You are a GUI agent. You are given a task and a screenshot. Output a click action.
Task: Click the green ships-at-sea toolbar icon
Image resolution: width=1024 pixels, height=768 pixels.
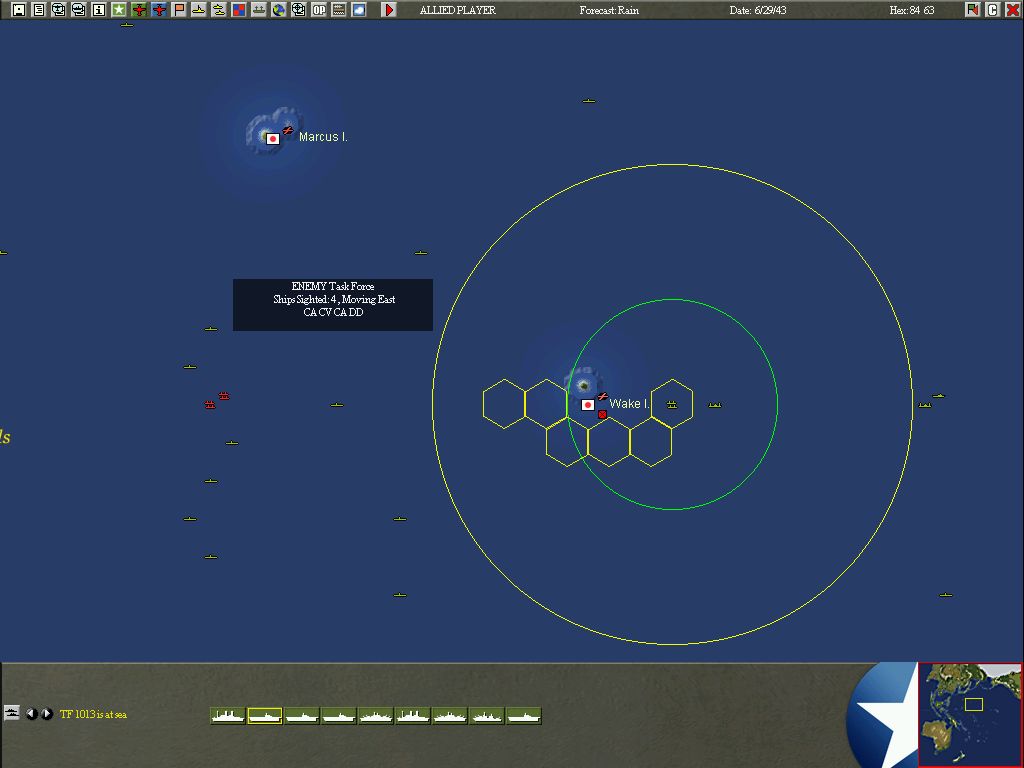[259, 10]
